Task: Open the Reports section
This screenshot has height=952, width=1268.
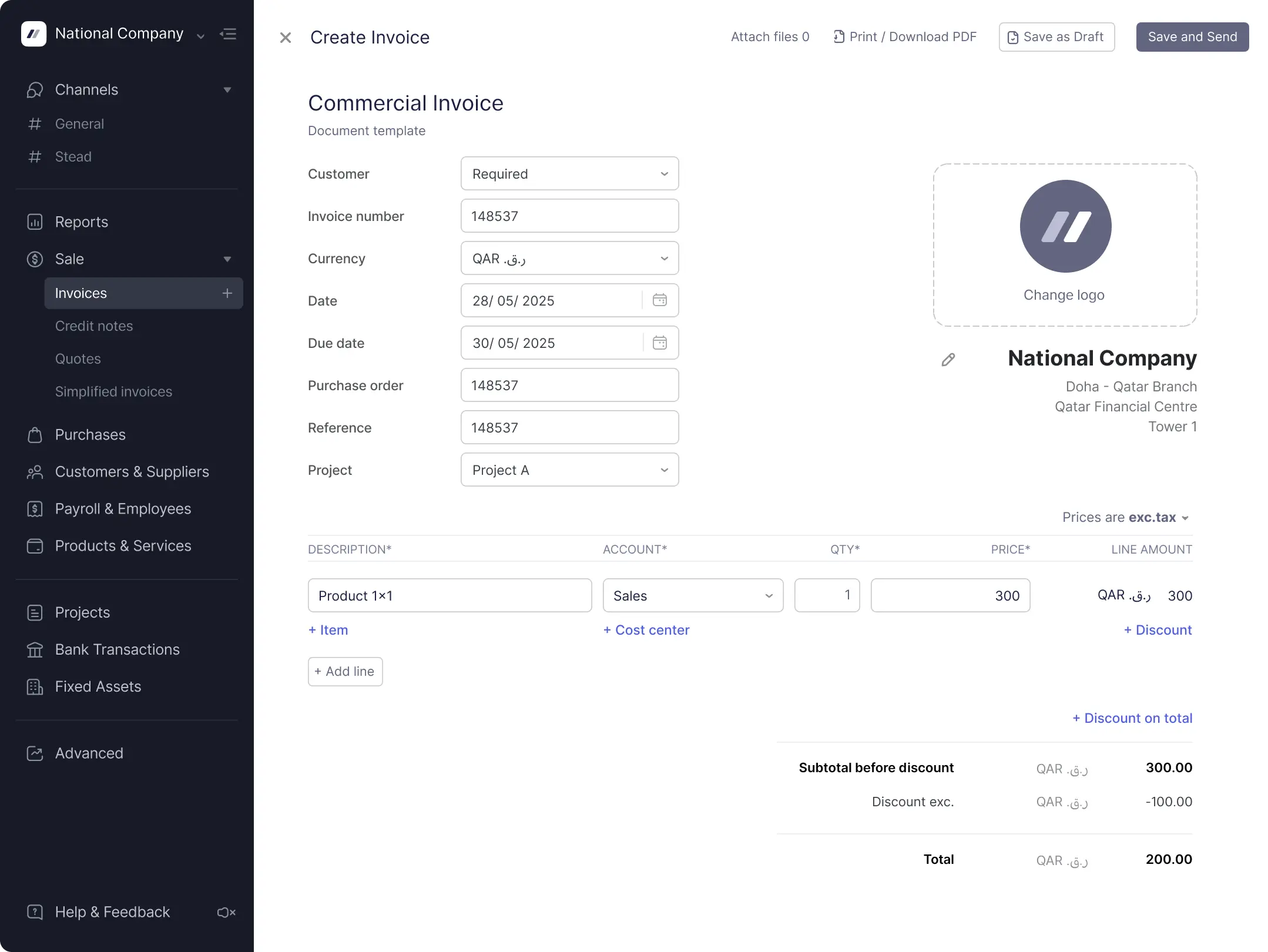Action: [x=82, y=222]
